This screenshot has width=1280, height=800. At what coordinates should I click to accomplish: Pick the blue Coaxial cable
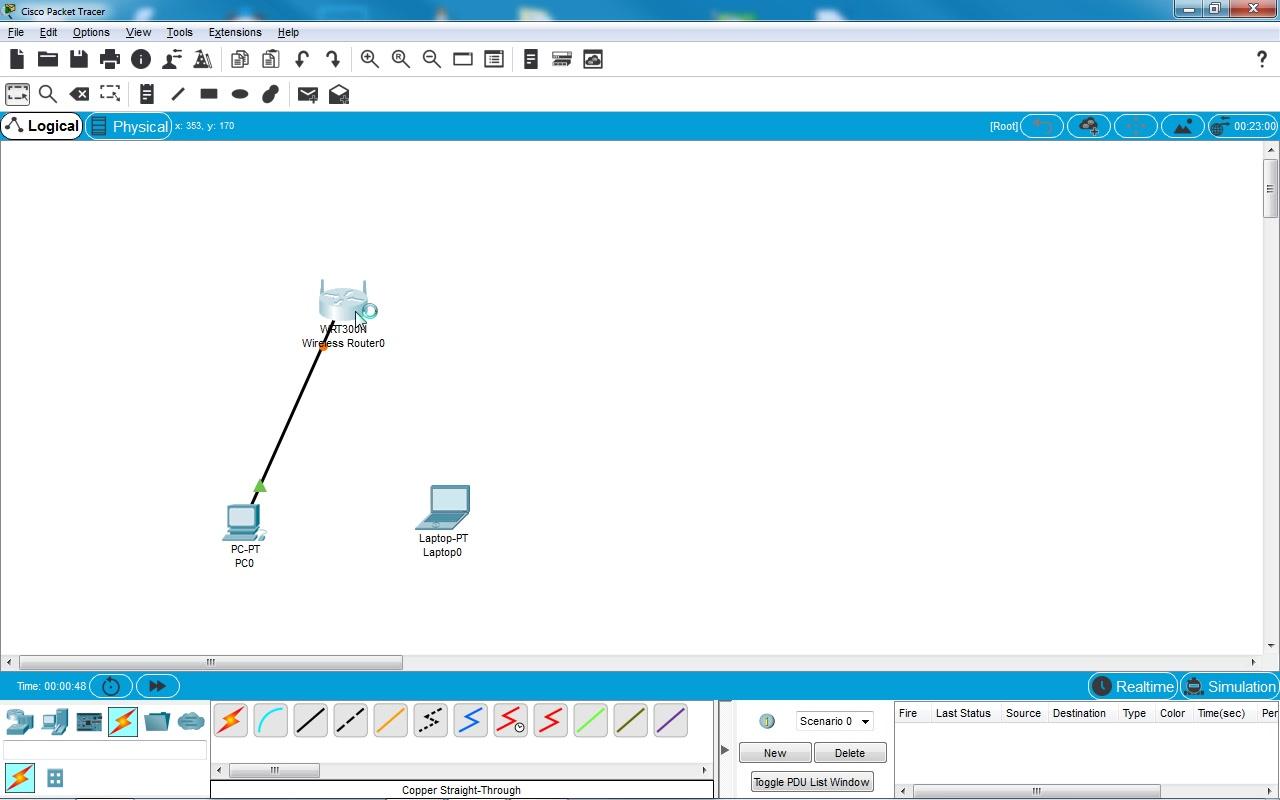pyautogui.click(x=470, y=720)
